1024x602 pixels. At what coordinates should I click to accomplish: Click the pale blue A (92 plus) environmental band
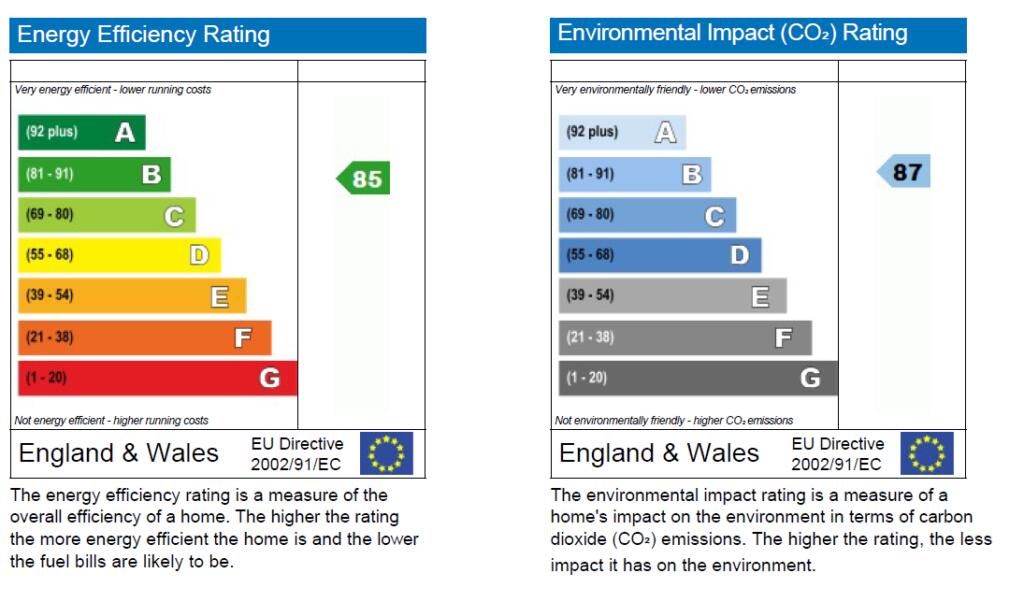click(622, 132)
